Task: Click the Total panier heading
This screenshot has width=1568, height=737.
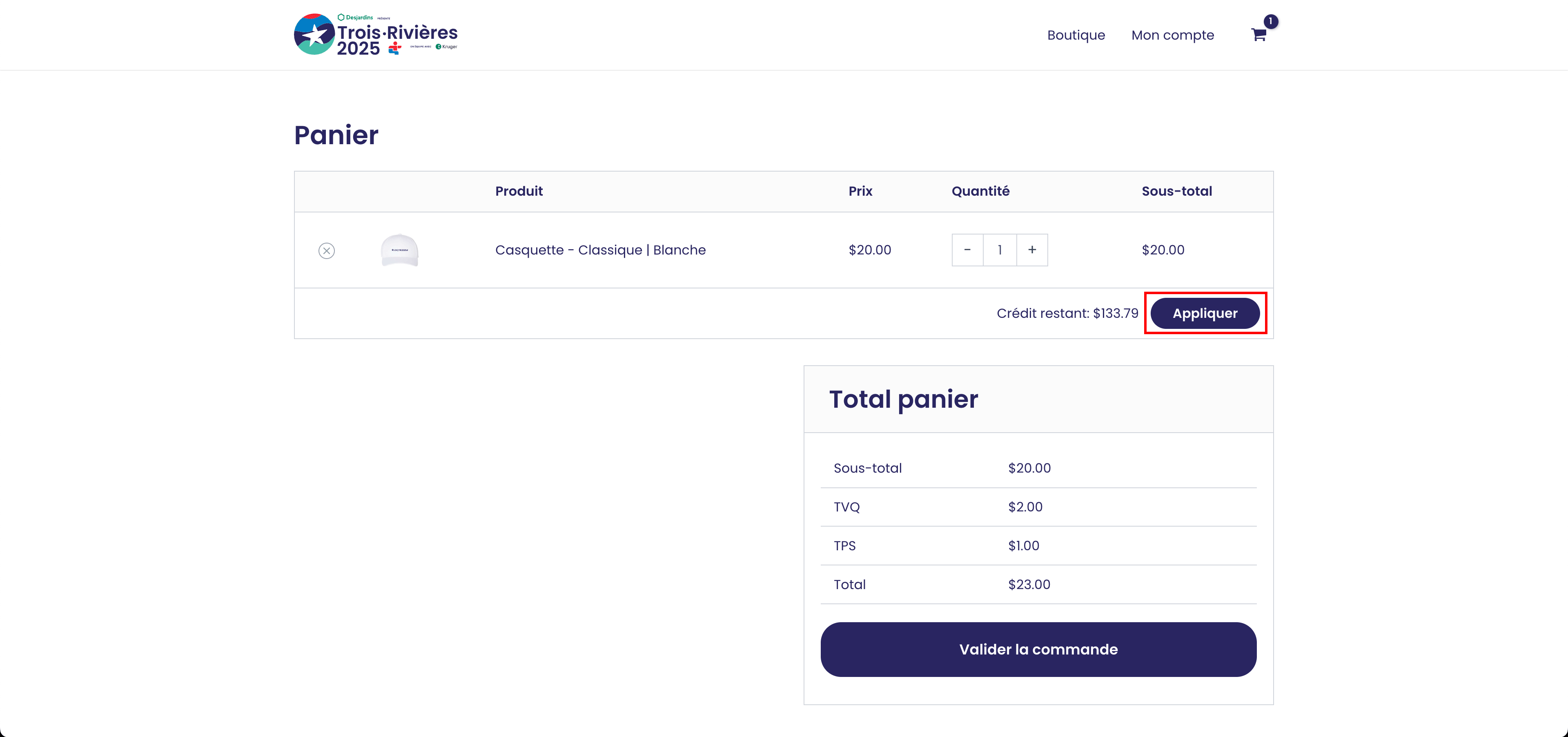Action: [x=903, y=399]
